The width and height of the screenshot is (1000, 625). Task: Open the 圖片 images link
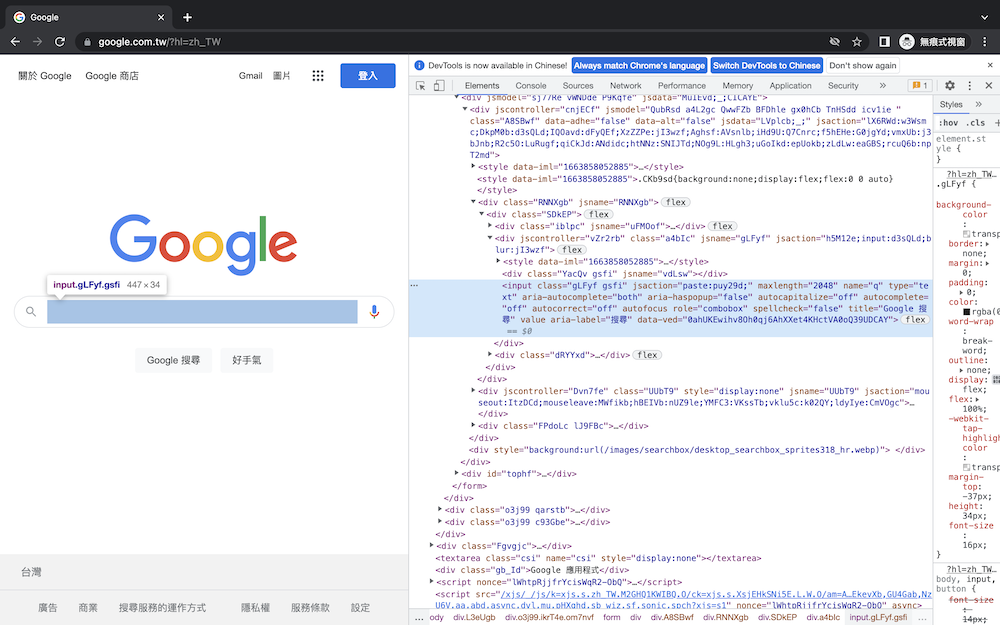[281, 76]
